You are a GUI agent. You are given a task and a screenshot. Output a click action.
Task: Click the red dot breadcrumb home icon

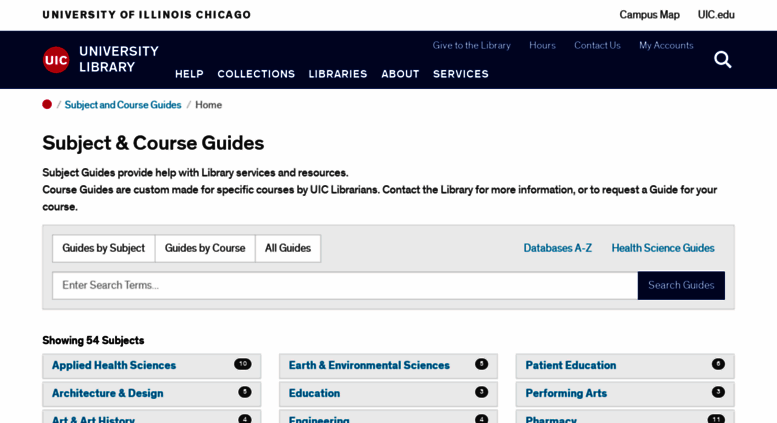pyautogui.click(x=47, y=105)
